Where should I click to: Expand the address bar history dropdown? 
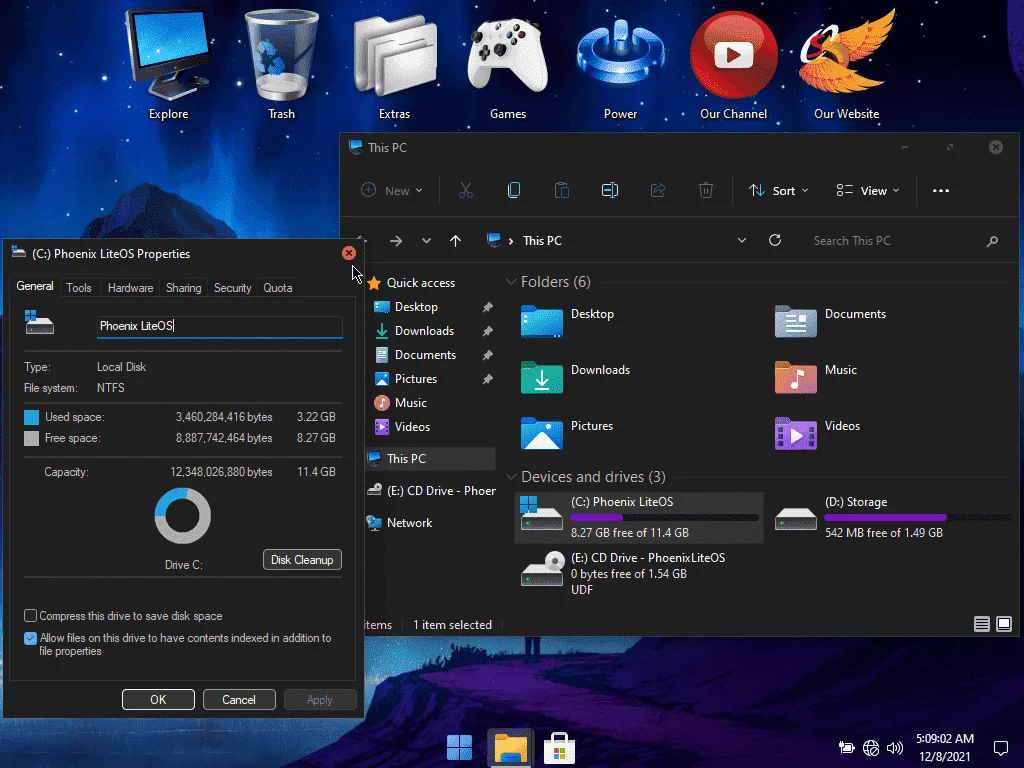(x=742, y=240)
